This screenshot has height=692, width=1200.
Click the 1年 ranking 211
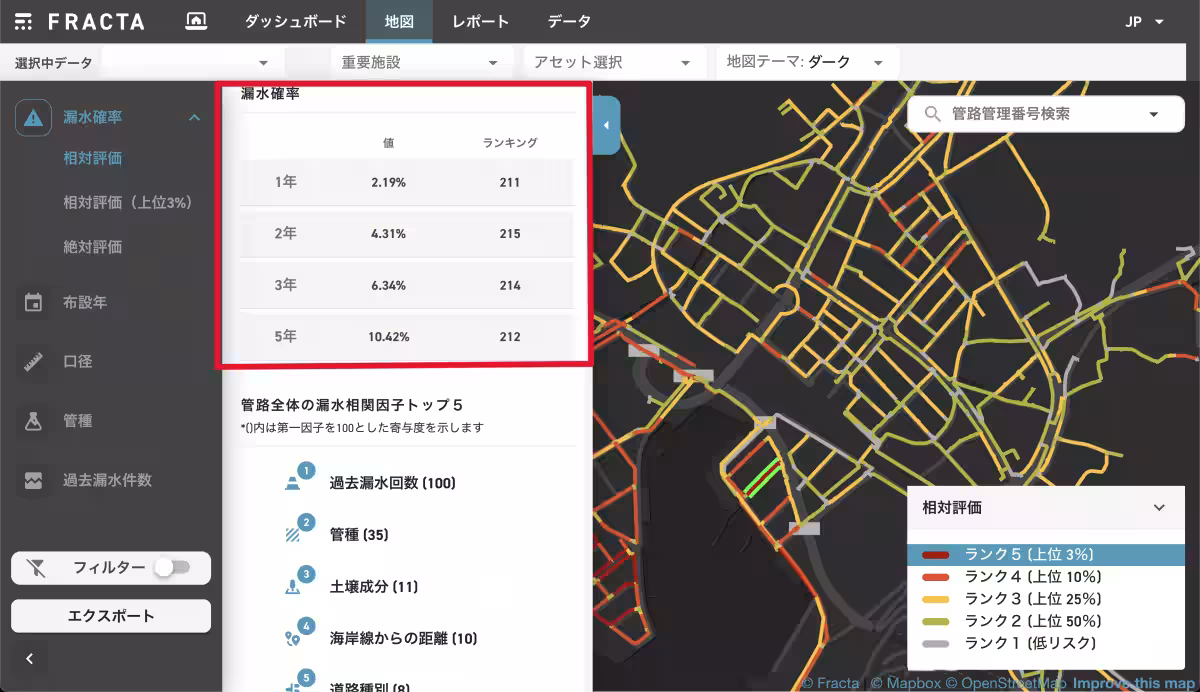(510, 183)
